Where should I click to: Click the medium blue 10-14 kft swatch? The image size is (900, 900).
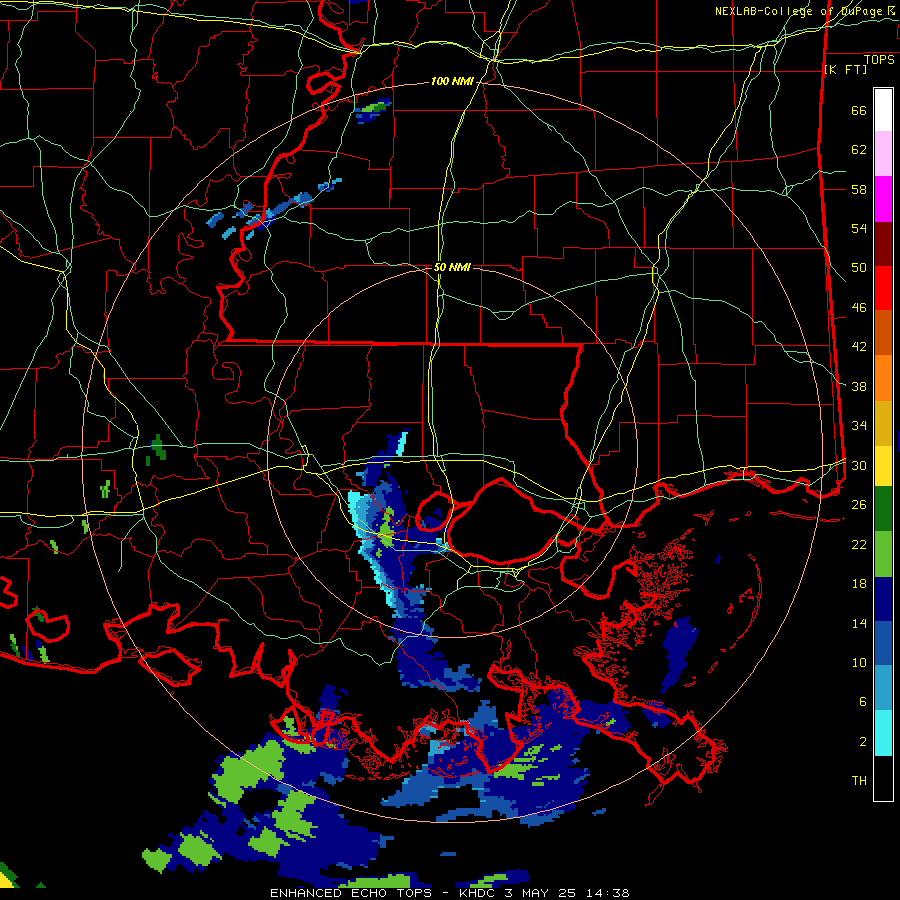pyautogui.click(x=883, y=643)
